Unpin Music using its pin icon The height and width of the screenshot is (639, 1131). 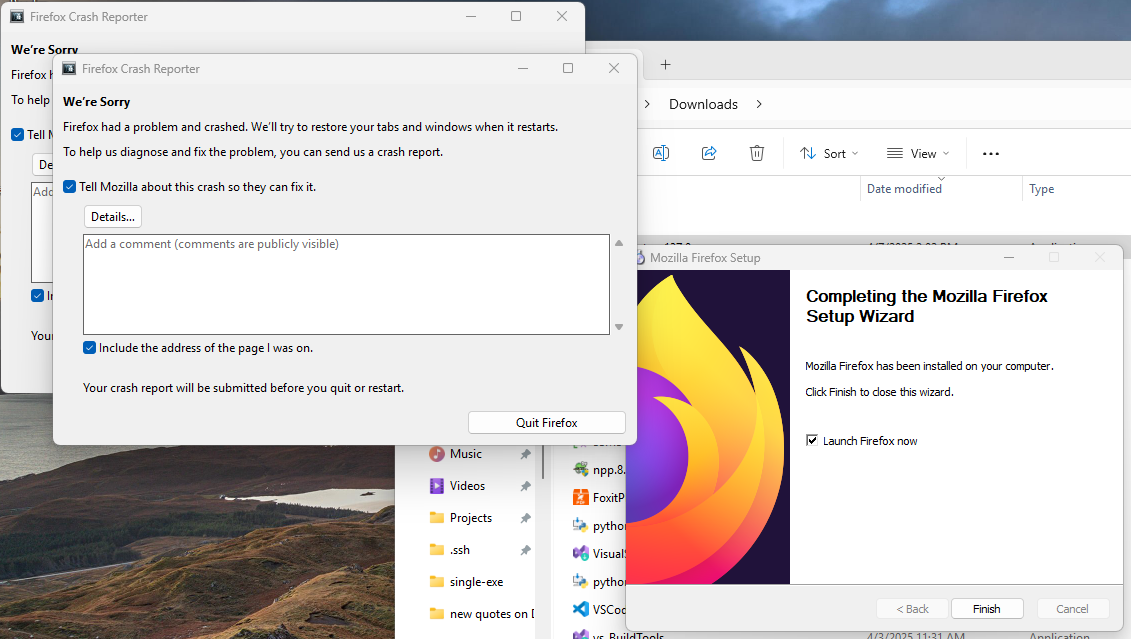pyautogui.click(x=526, y=454)
